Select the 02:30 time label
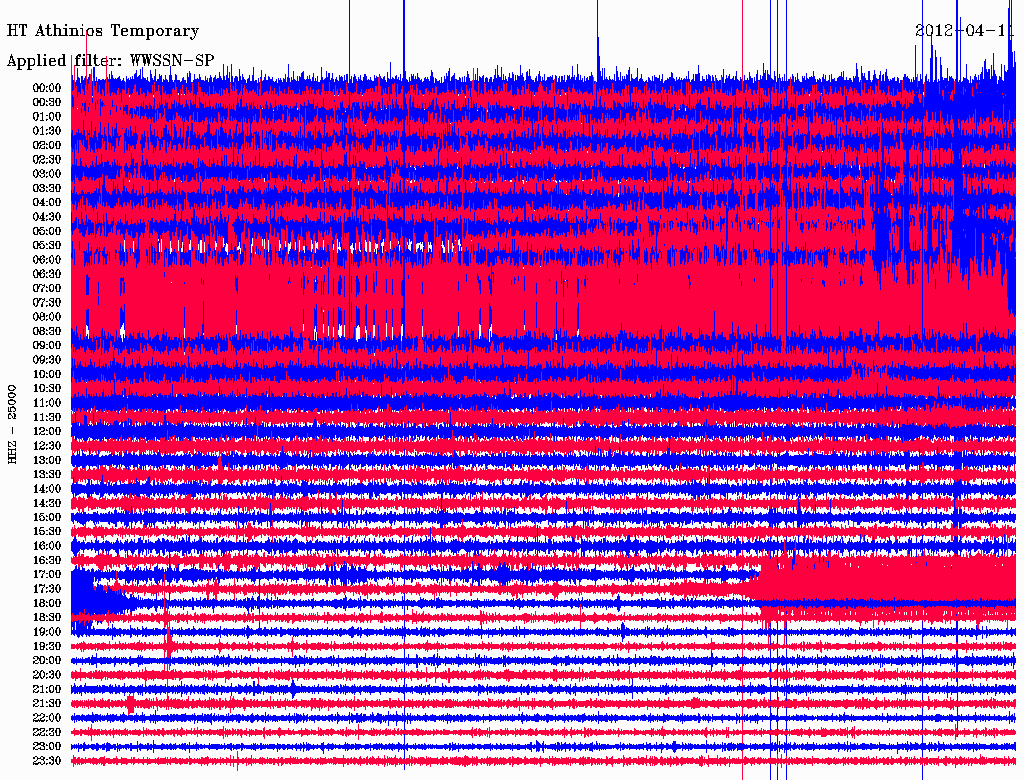Screen dimensions: 1024x780 click(x=47, y=159)
